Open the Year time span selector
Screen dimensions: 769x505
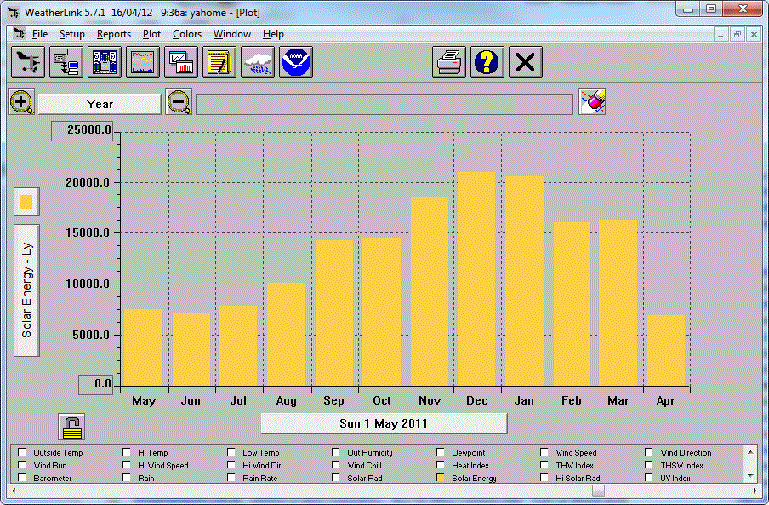coord(100,103)
